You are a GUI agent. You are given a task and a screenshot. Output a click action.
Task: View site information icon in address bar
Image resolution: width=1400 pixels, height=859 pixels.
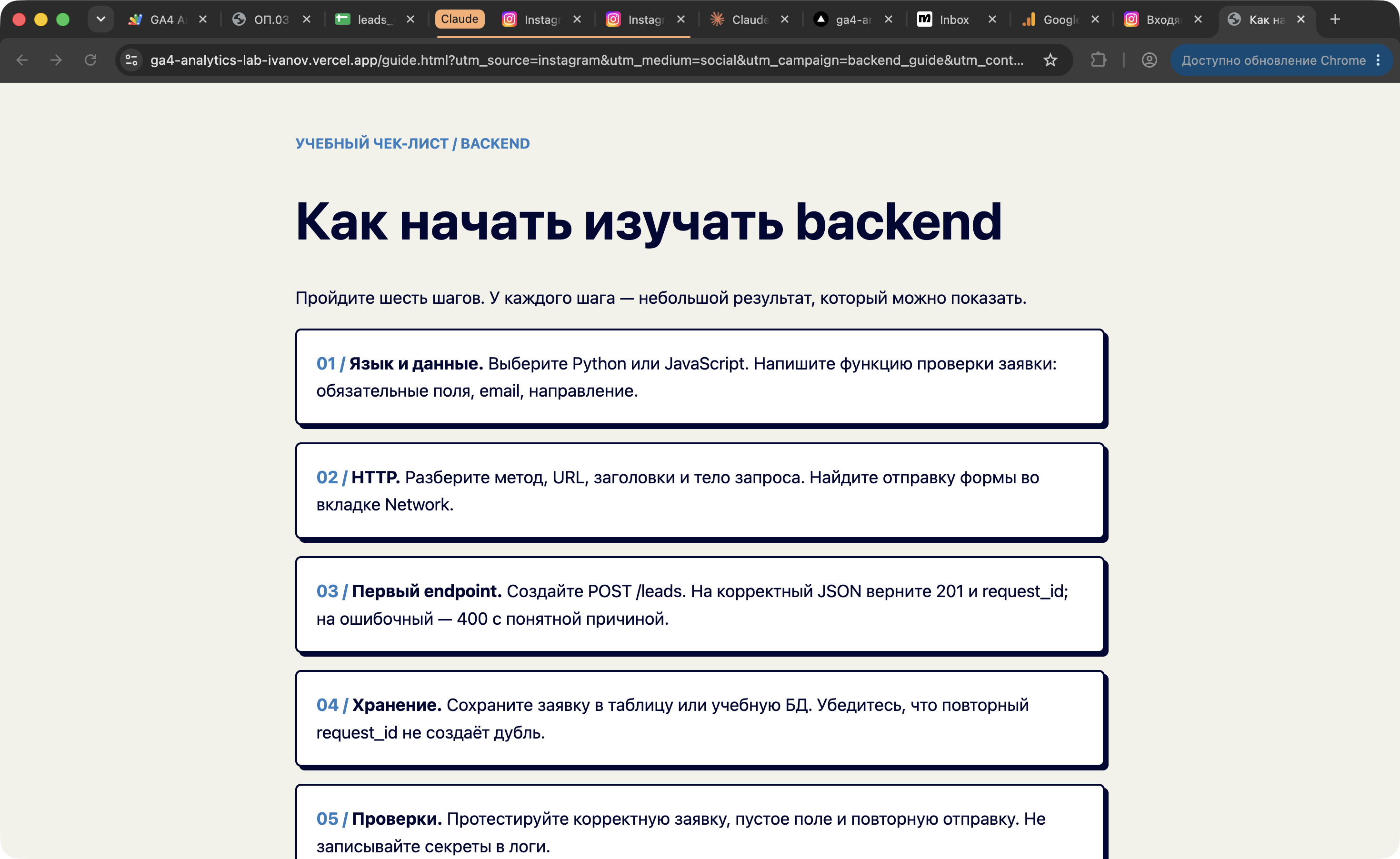132,60
